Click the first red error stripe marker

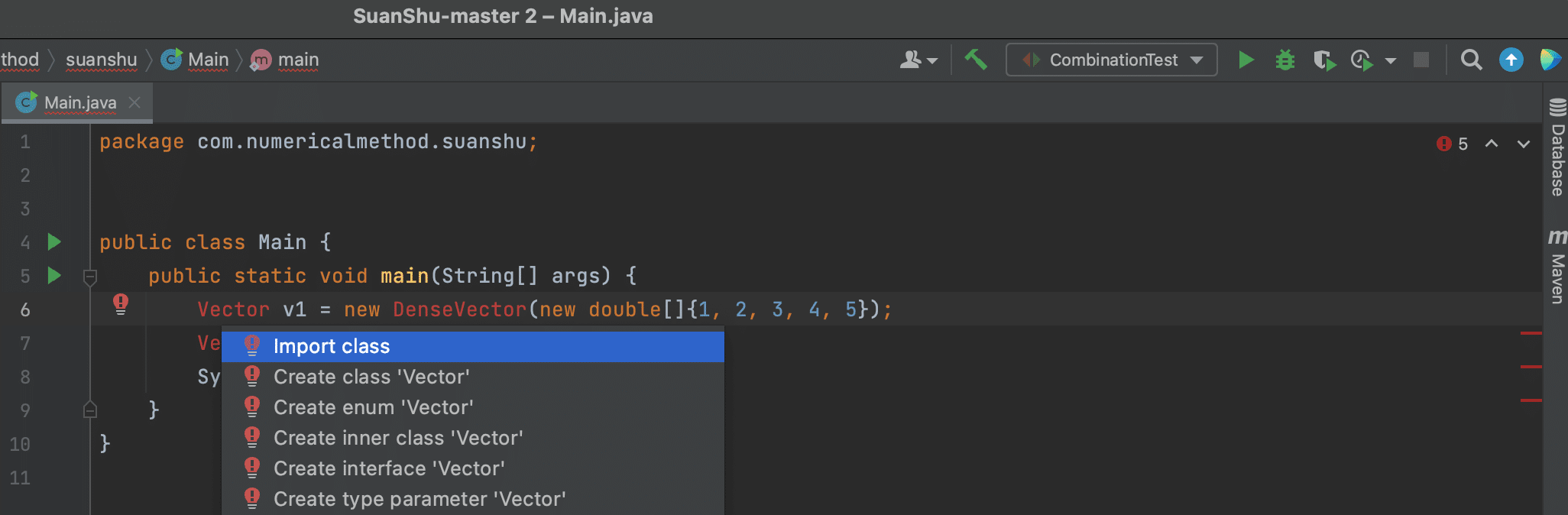click(1531, 333)
